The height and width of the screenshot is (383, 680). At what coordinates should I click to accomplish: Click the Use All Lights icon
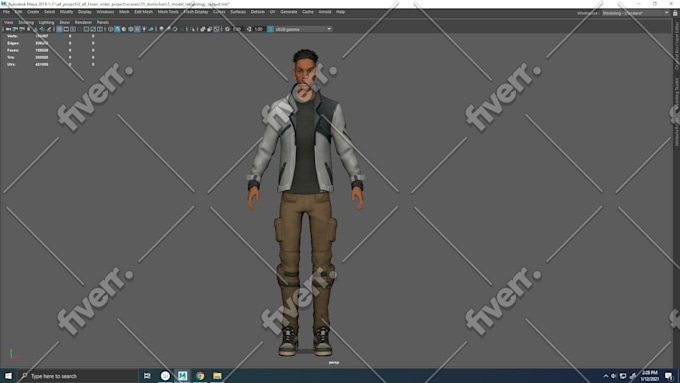coord(144,29)
